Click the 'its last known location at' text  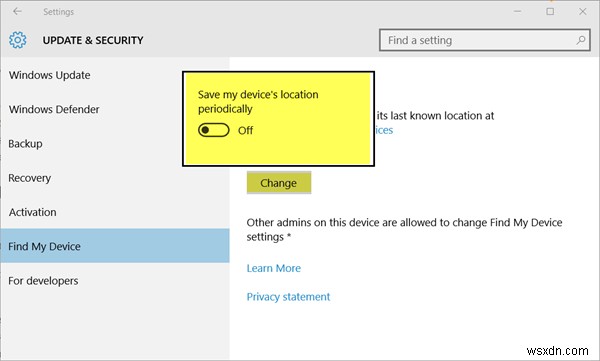pos(435,116)
